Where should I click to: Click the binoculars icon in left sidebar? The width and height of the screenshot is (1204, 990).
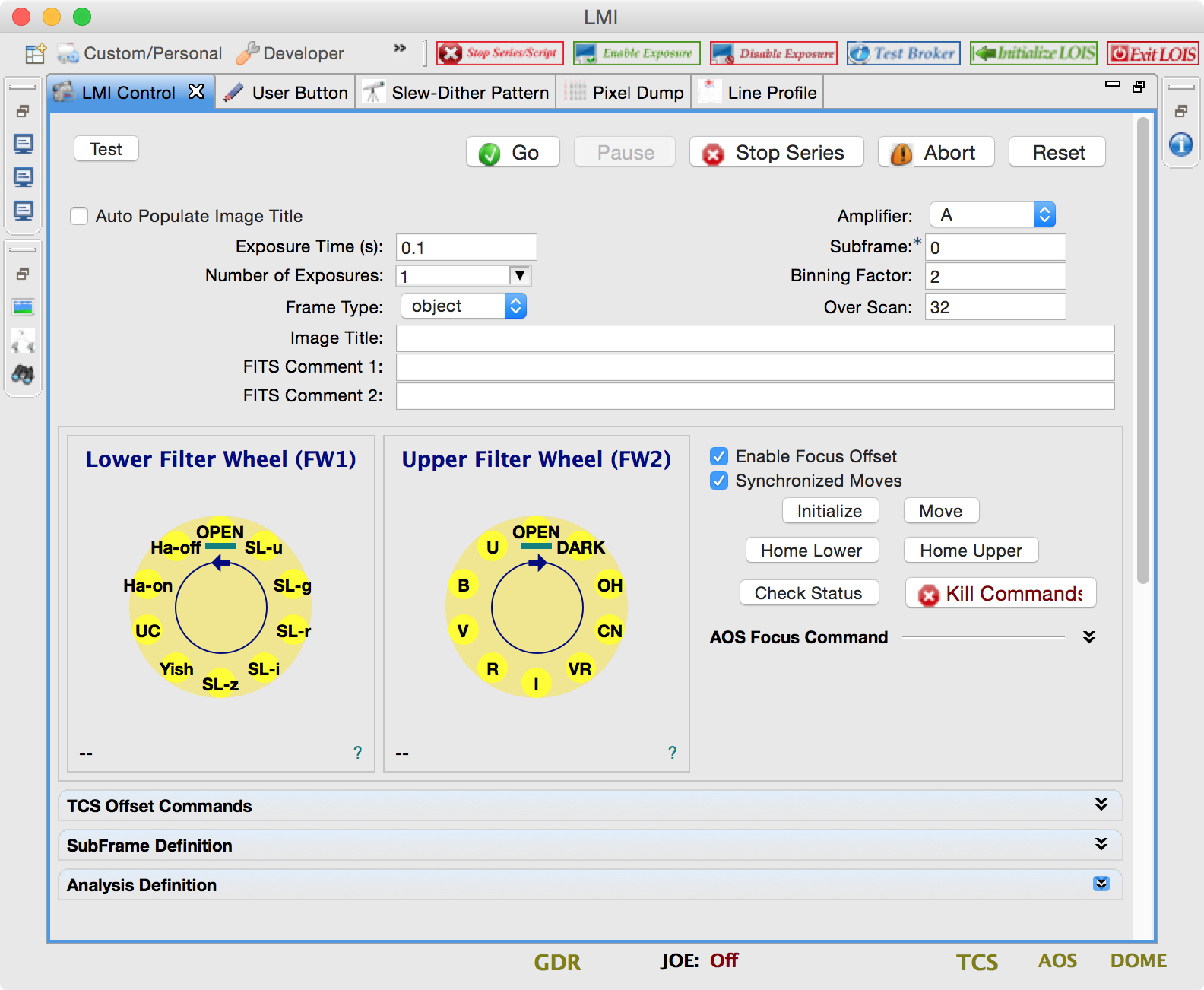23,374
